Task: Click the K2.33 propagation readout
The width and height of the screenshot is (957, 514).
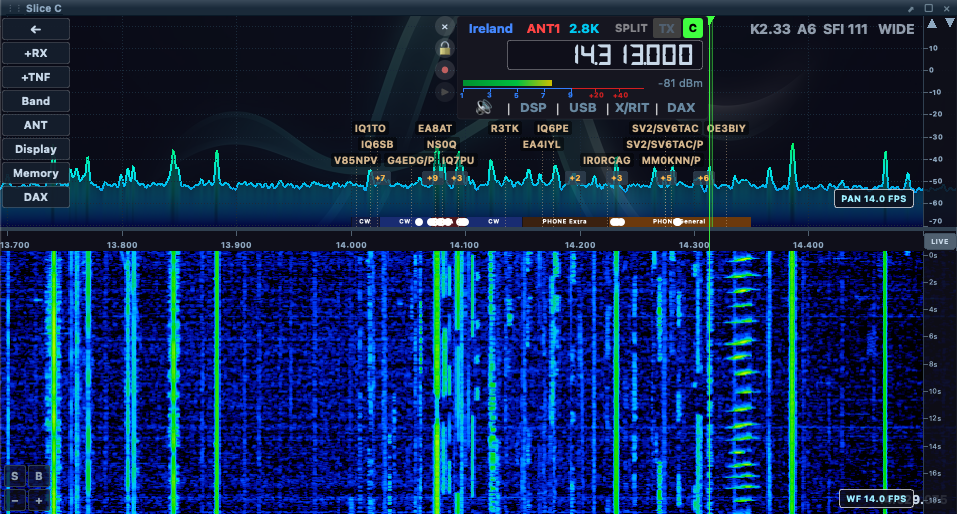Action: 770,29
